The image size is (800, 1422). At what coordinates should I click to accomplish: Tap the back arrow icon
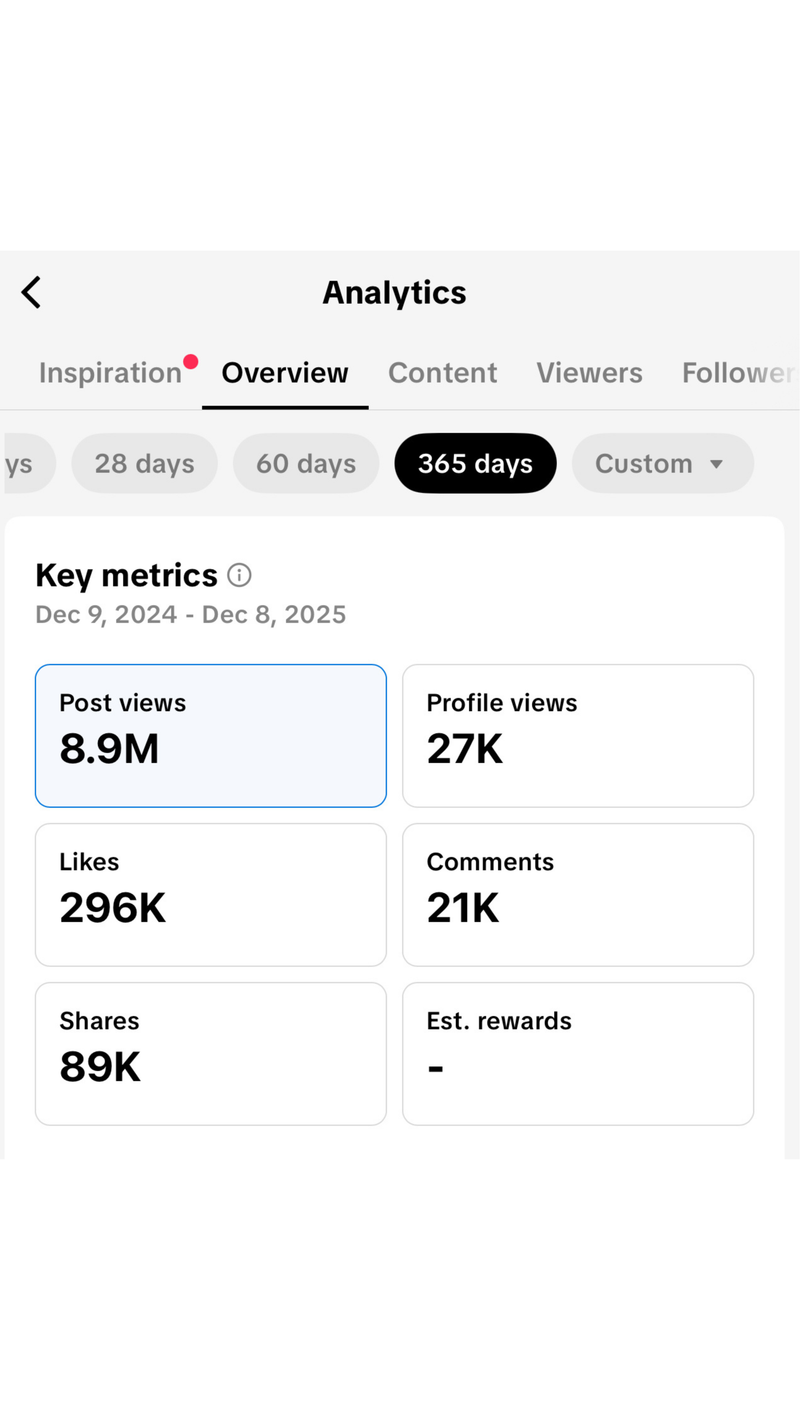(x=31, y=293)
